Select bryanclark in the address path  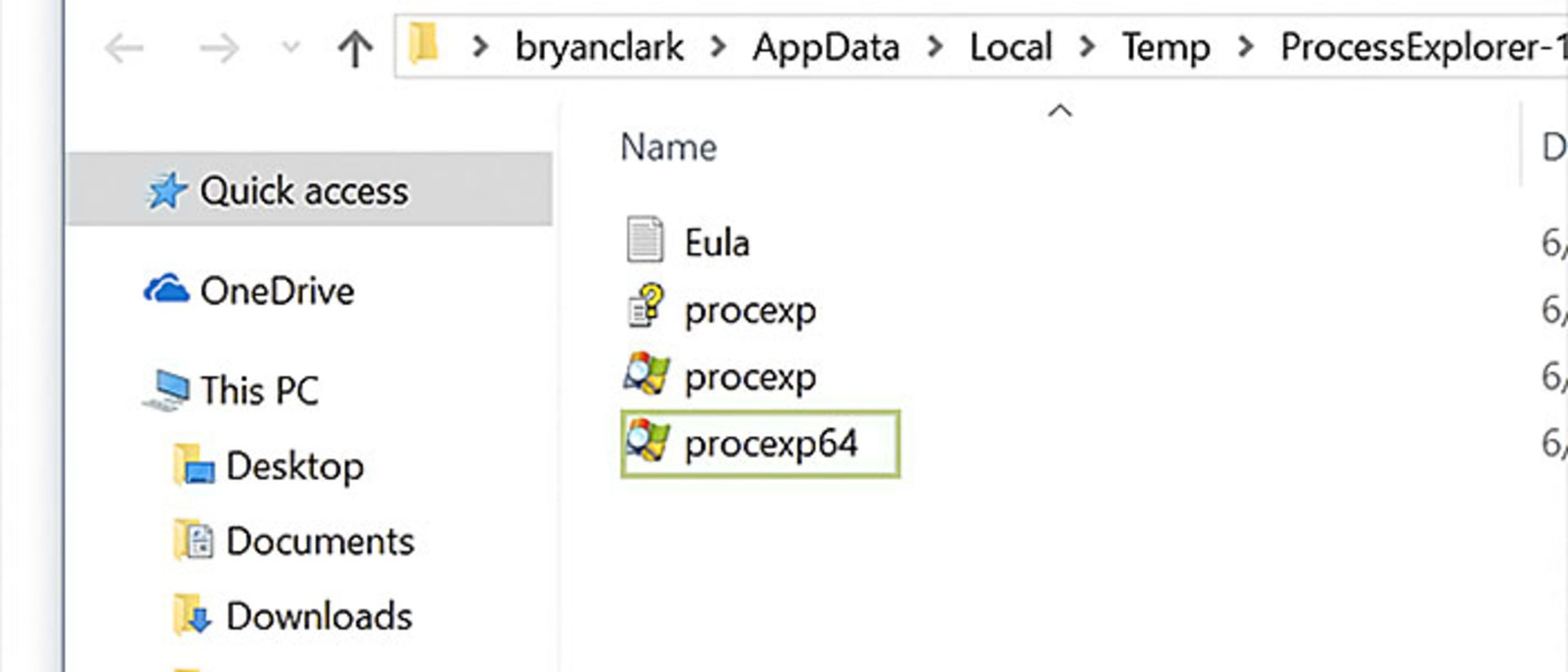[599, 47]
